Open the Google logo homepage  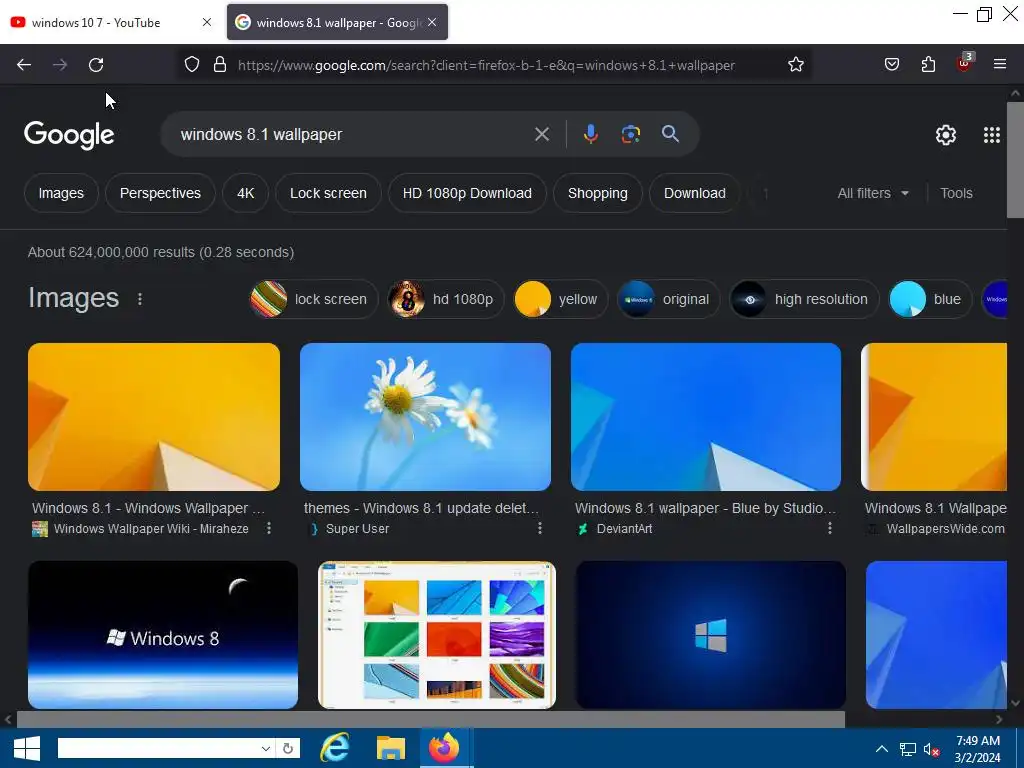tap(69, 135)
